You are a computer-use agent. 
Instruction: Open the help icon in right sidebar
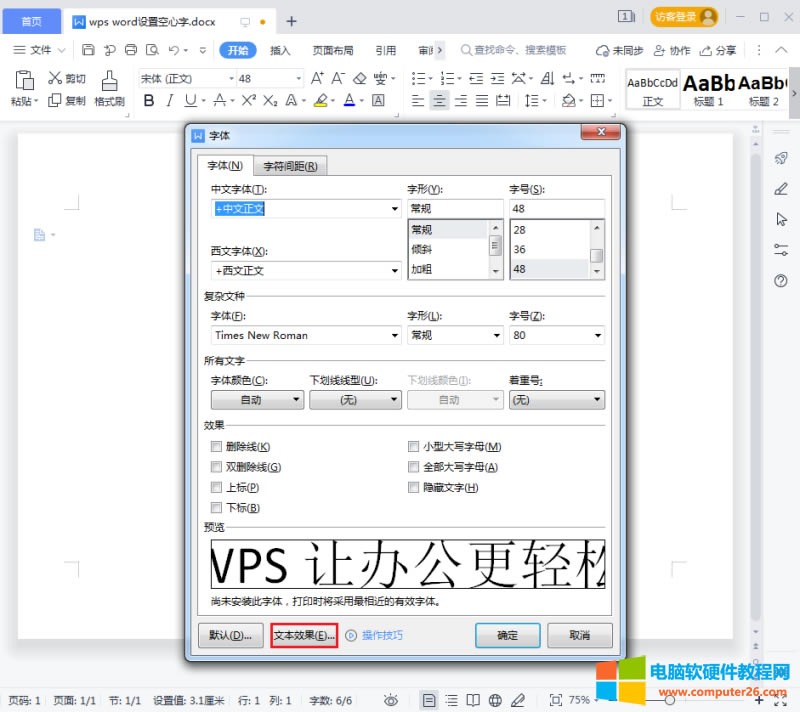coord(781,281)
